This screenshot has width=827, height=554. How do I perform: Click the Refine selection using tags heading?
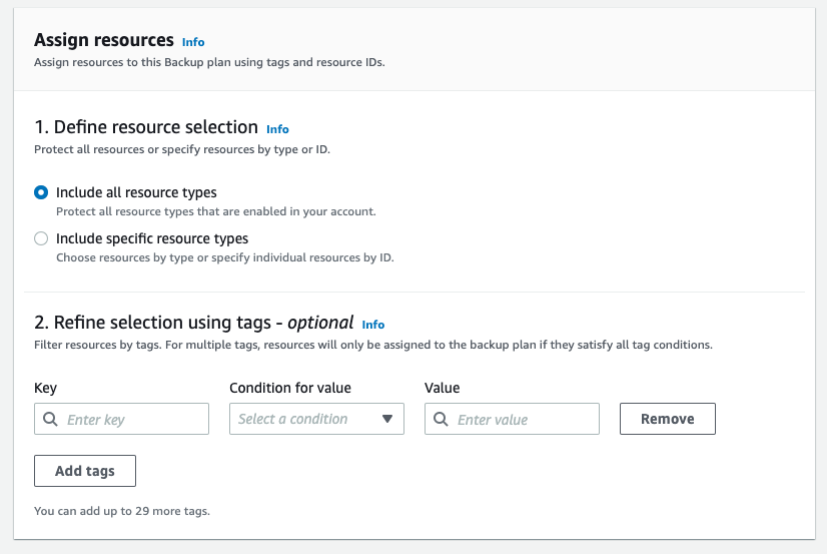tap(194, 322)
